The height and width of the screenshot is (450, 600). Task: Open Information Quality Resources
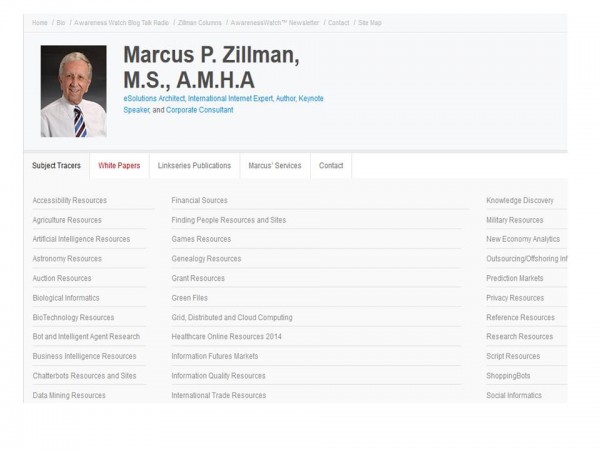pyautogui.click(x=218, y=376)
